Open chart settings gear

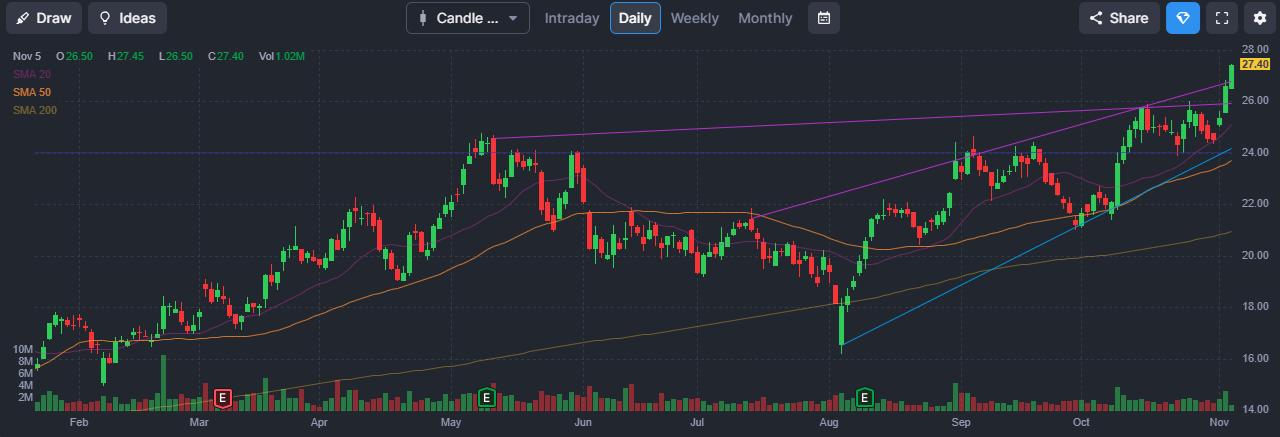point(1259,18)
